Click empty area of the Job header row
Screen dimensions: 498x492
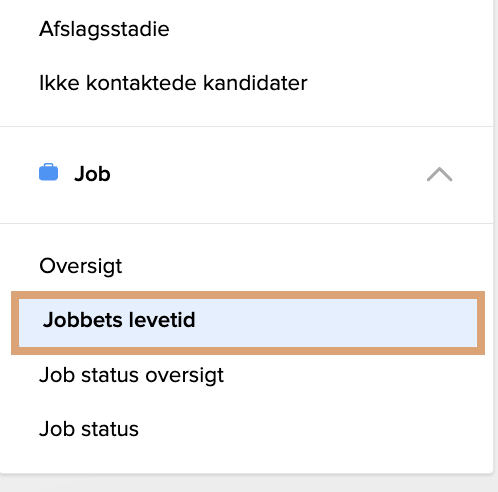coord(267,174)
